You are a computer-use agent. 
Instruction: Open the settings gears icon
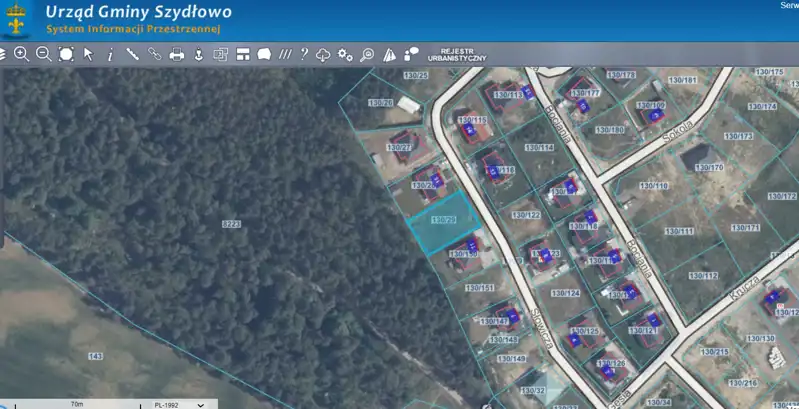click(x=345, y=54)
